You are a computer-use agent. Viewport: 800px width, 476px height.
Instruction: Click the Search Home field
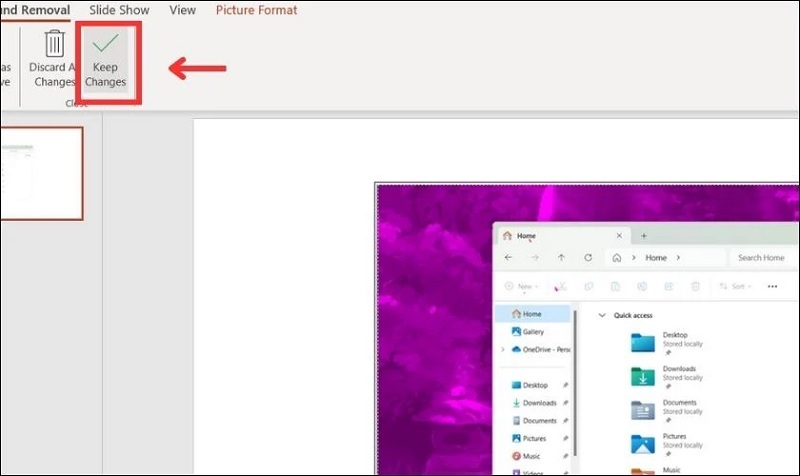[762, 257]
